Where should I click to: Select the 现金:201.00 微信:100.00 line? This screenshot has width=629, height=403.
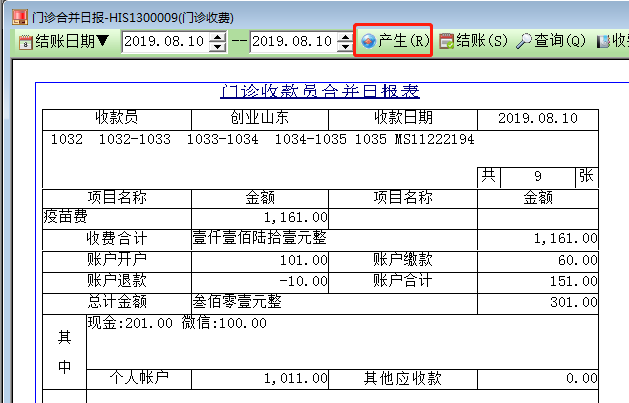[x=177, y=323]
